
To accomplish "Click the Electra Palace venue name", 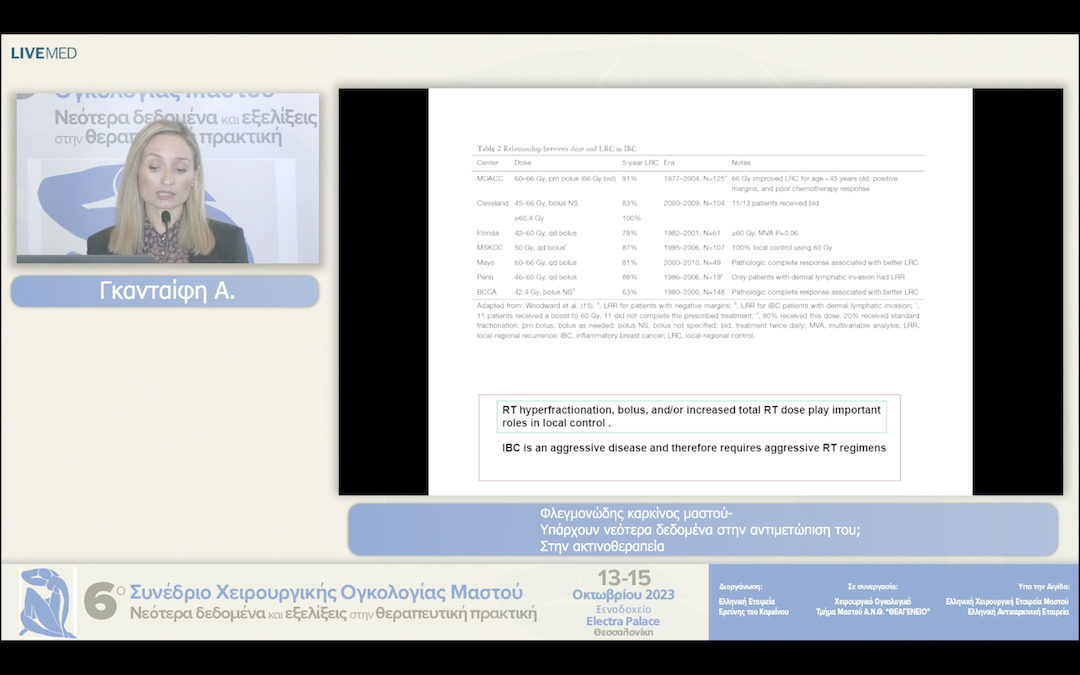I will [622, 621].
